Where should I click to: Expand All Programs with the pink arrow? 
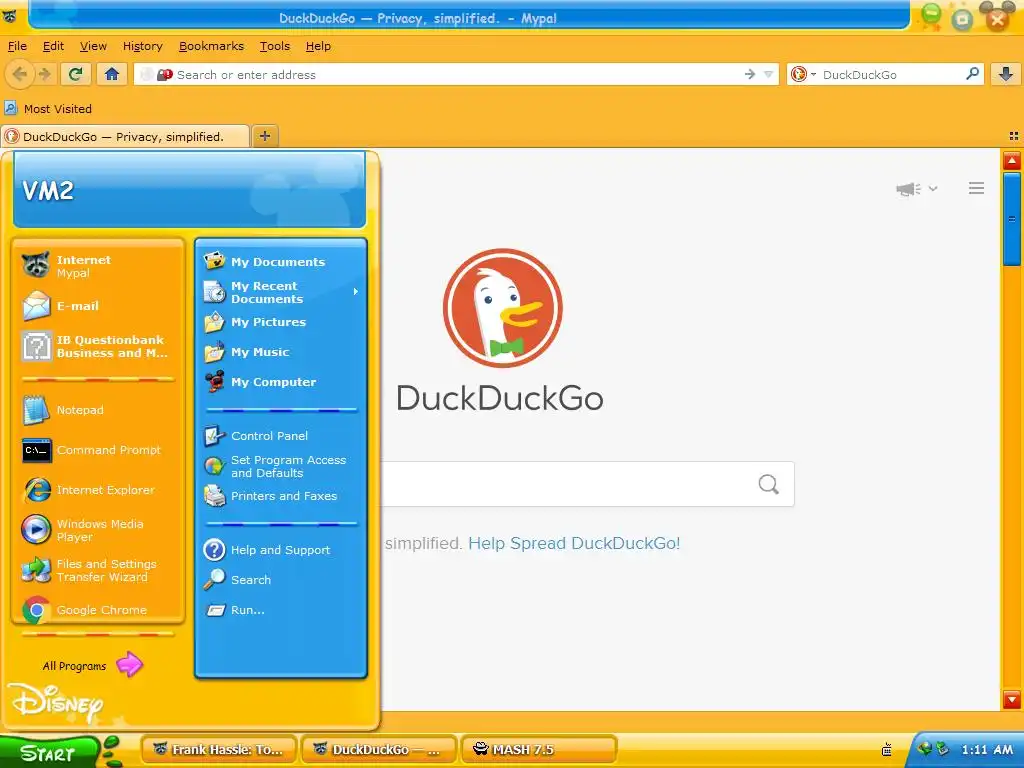click(x=129, y=665)
